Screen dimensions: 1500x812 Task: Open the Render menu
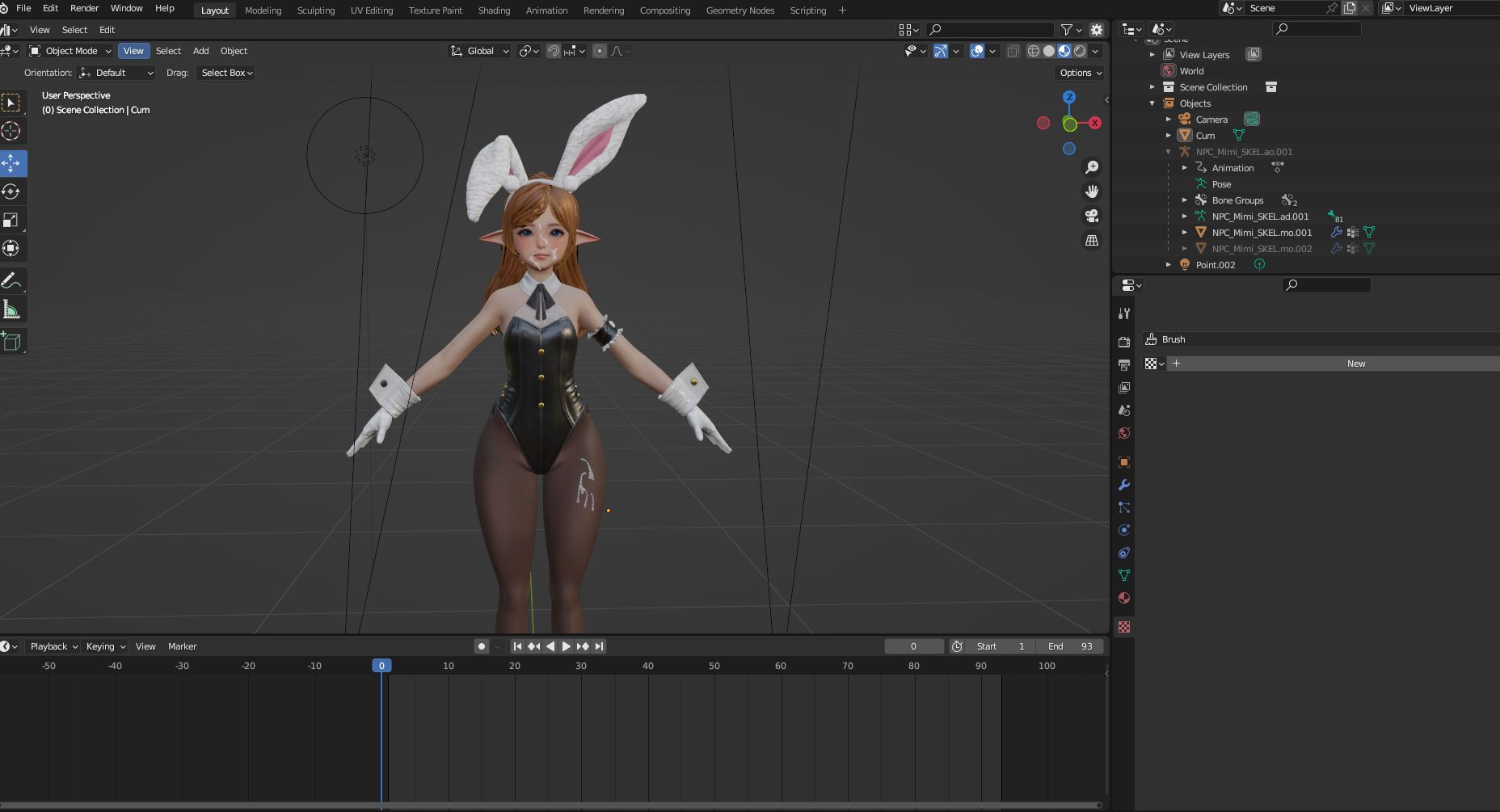84,8
